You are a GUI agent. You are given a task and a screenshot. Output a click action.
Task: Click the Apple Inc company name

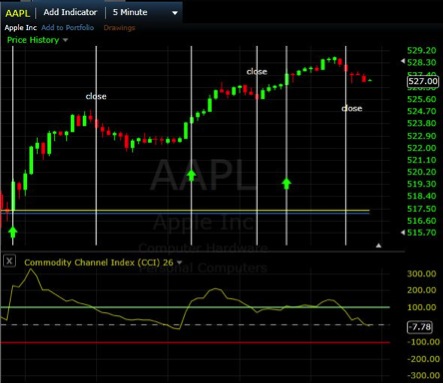point(21,28)
